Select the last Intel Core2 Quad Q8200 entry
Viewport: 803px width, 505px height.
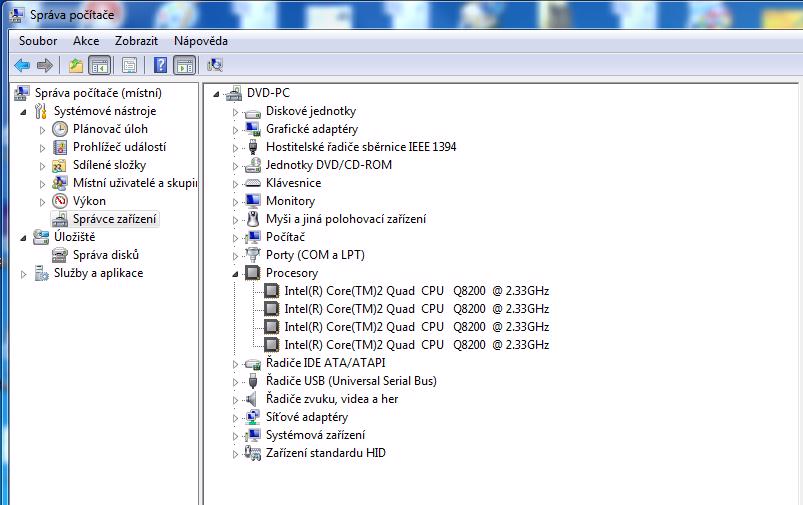(416, 345)
